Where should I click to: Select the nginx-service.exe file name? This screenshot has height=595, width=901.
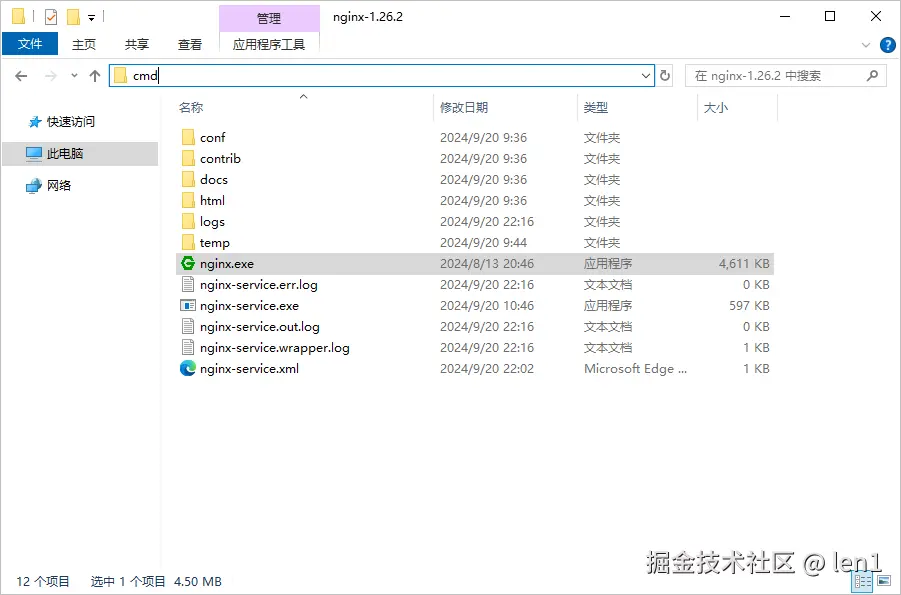coord(249,306)
